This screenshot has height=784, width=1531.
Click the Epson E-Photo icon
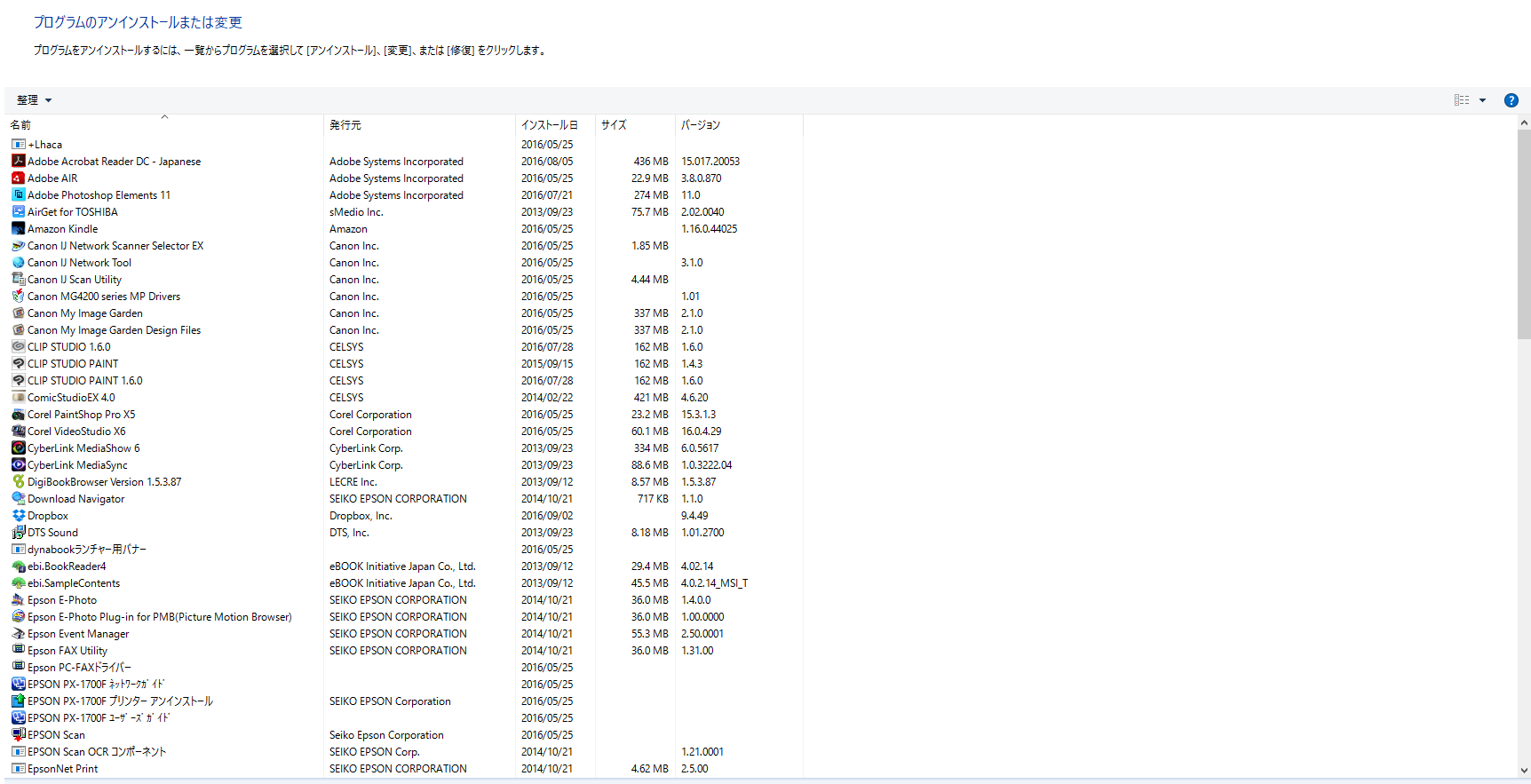coord(18,599)
